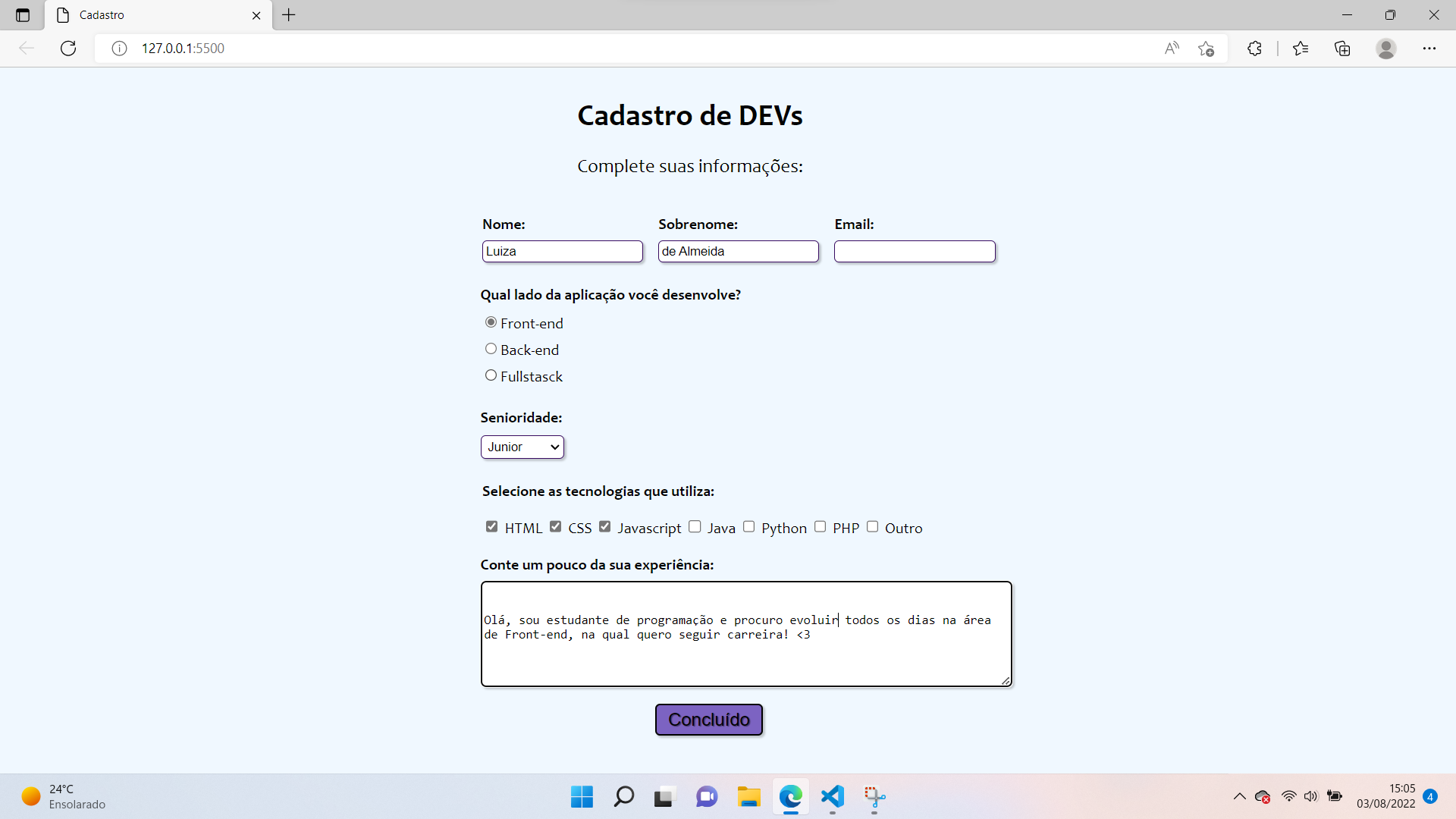Open the browser profile menu
Image resolution: width=1456 pixels, height=819 pixels.
coord(1386,49)
